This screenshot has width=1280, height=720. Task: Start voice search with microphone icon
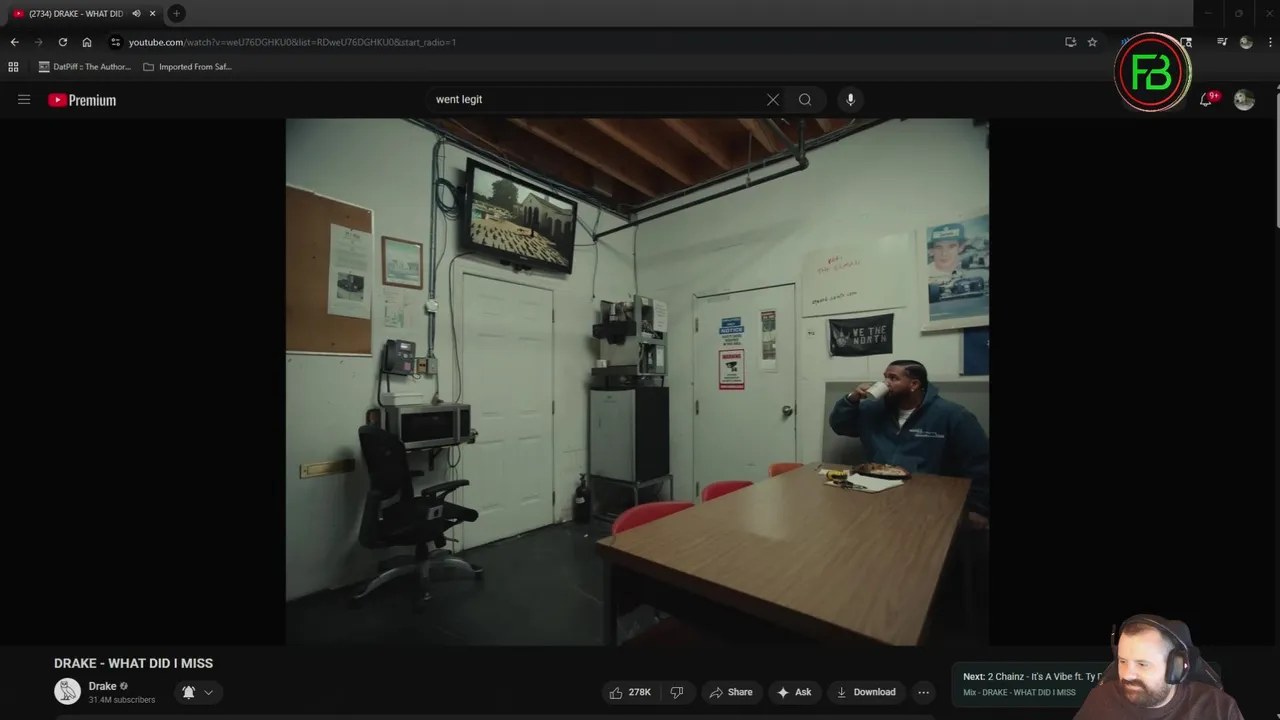coord(851,100)
